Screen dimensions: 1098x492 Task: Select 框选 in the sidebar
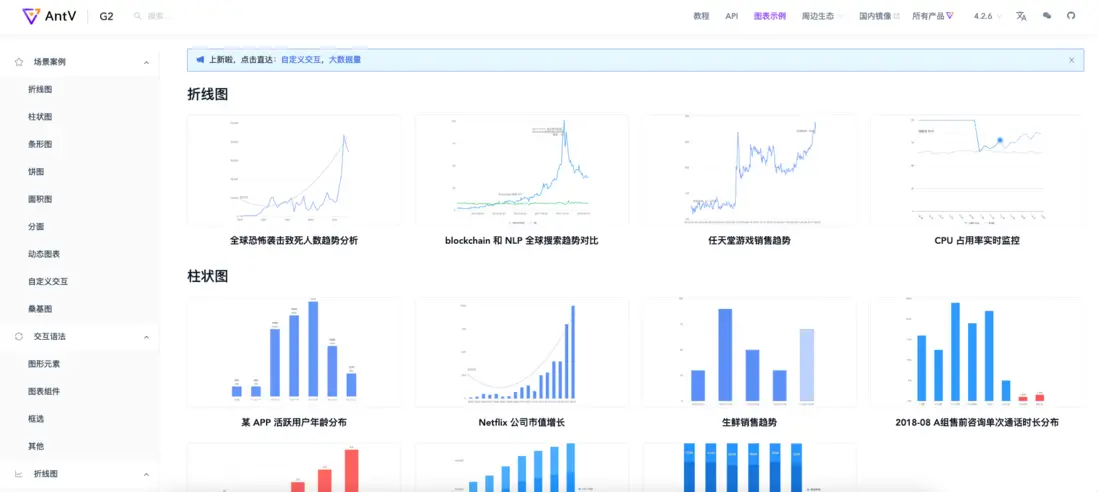[x=36, y=419]
